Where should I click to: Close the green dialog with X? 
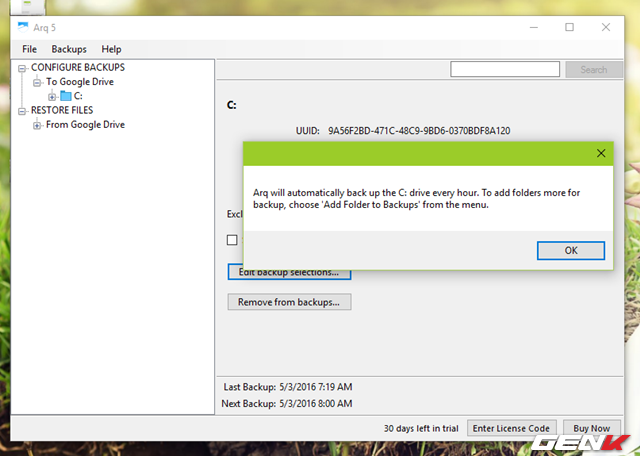click(x=600, y=153)
